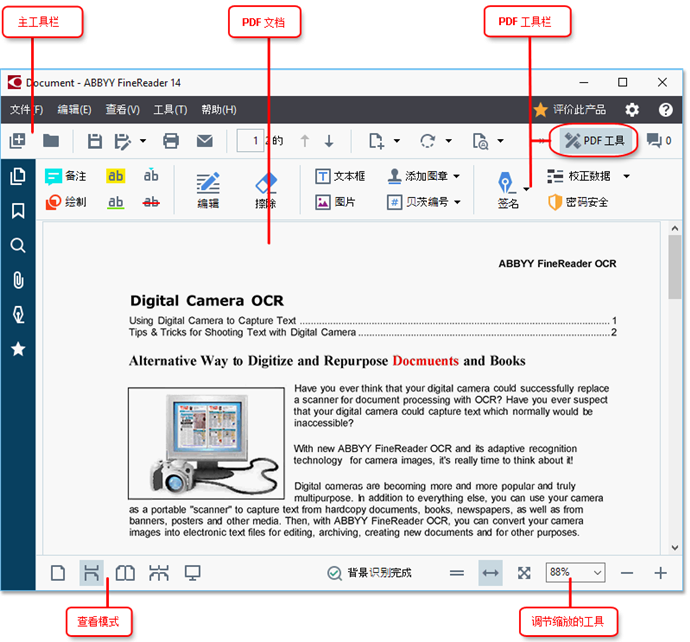Click the Recognize Document icon
The height and width of the screenshot is (642, 690).
(480, 141)
